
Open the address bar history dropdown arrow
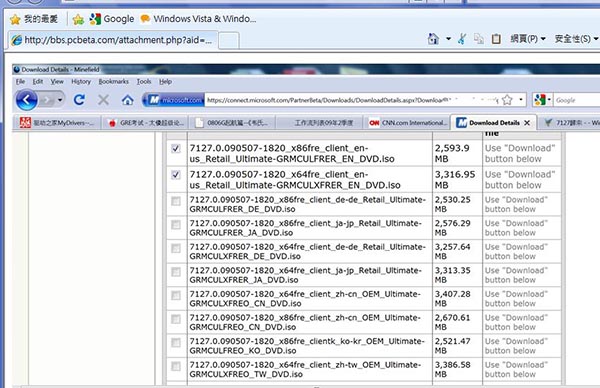[520, 100]
